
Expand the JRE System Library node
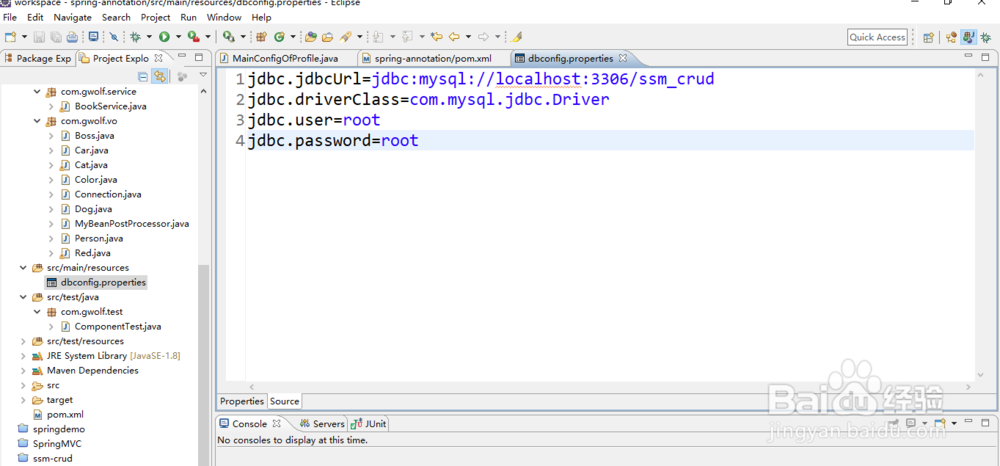[x=23, y=356]
